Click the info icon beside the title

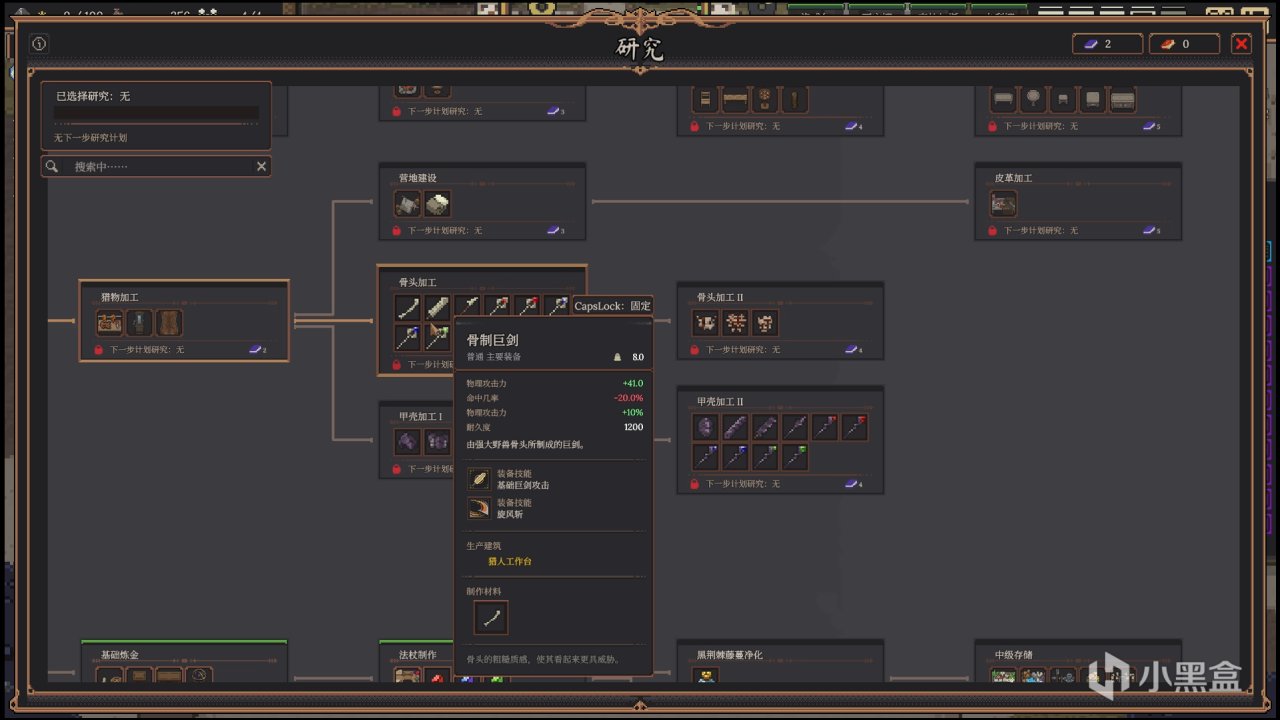[x=39, y=44]
